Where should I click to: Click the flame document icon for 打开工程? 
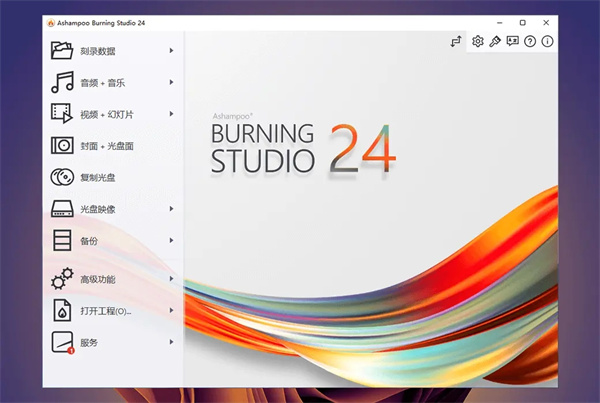click(62, 310)
